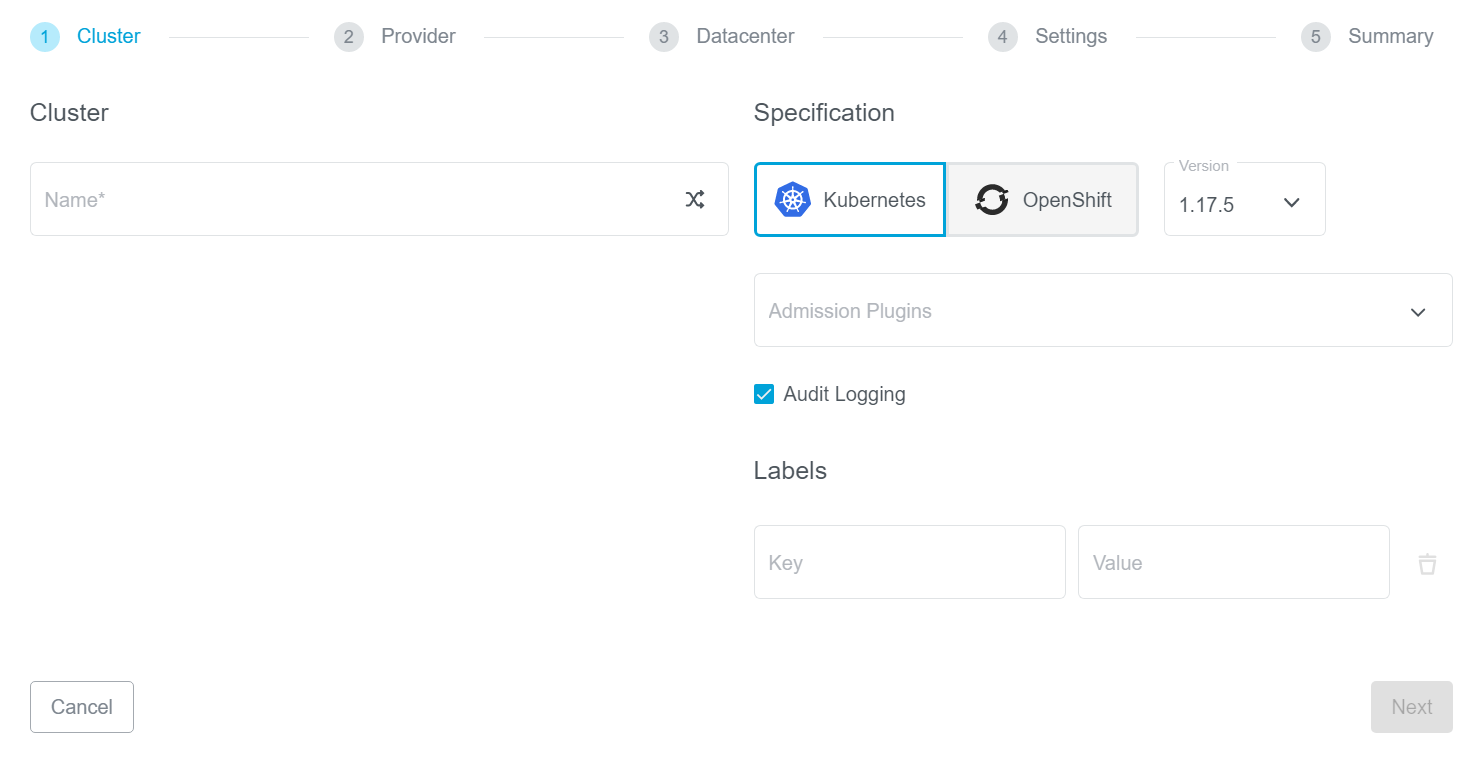Click the step 2 circle icon

348,36
